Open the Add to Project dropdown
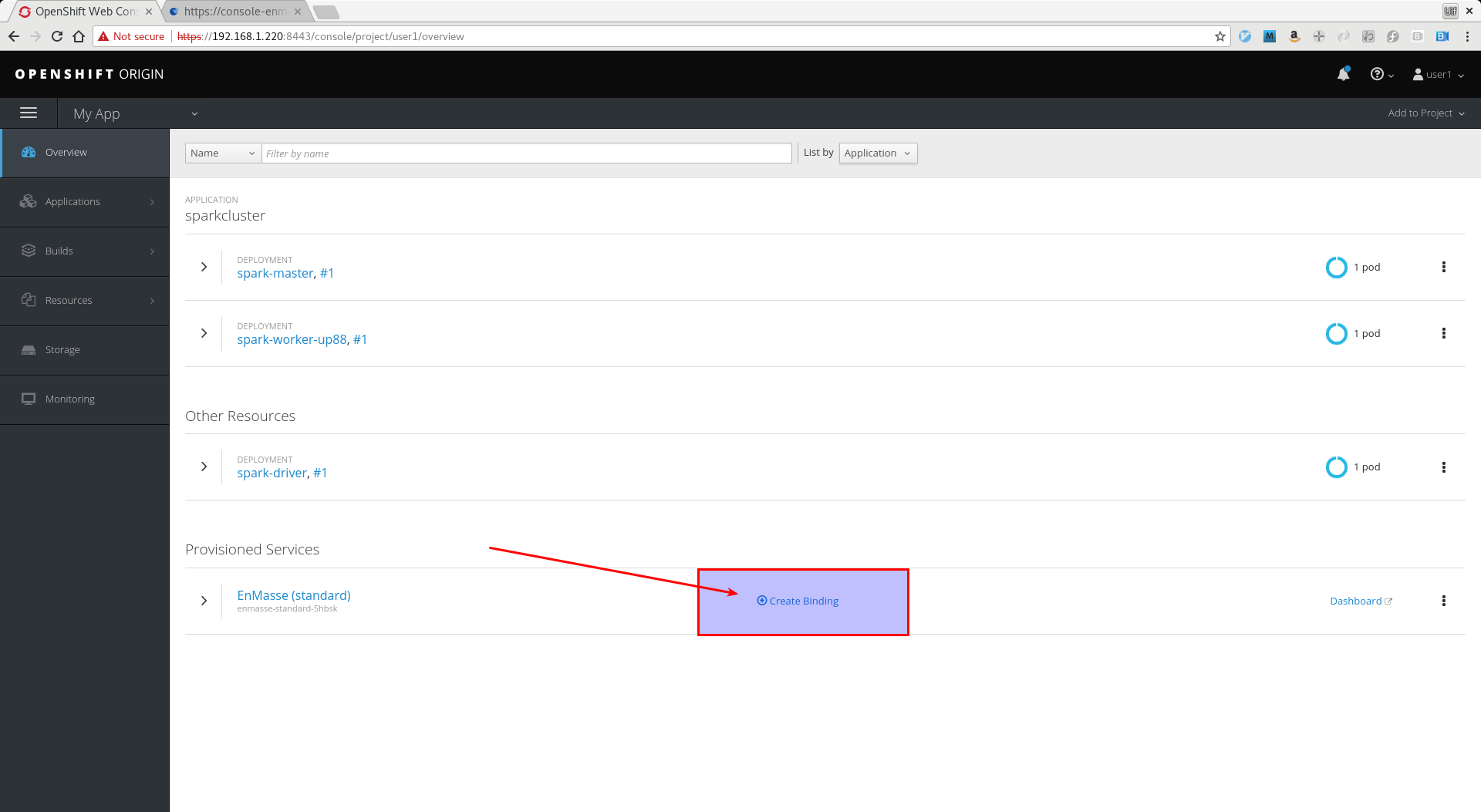 1425,113
